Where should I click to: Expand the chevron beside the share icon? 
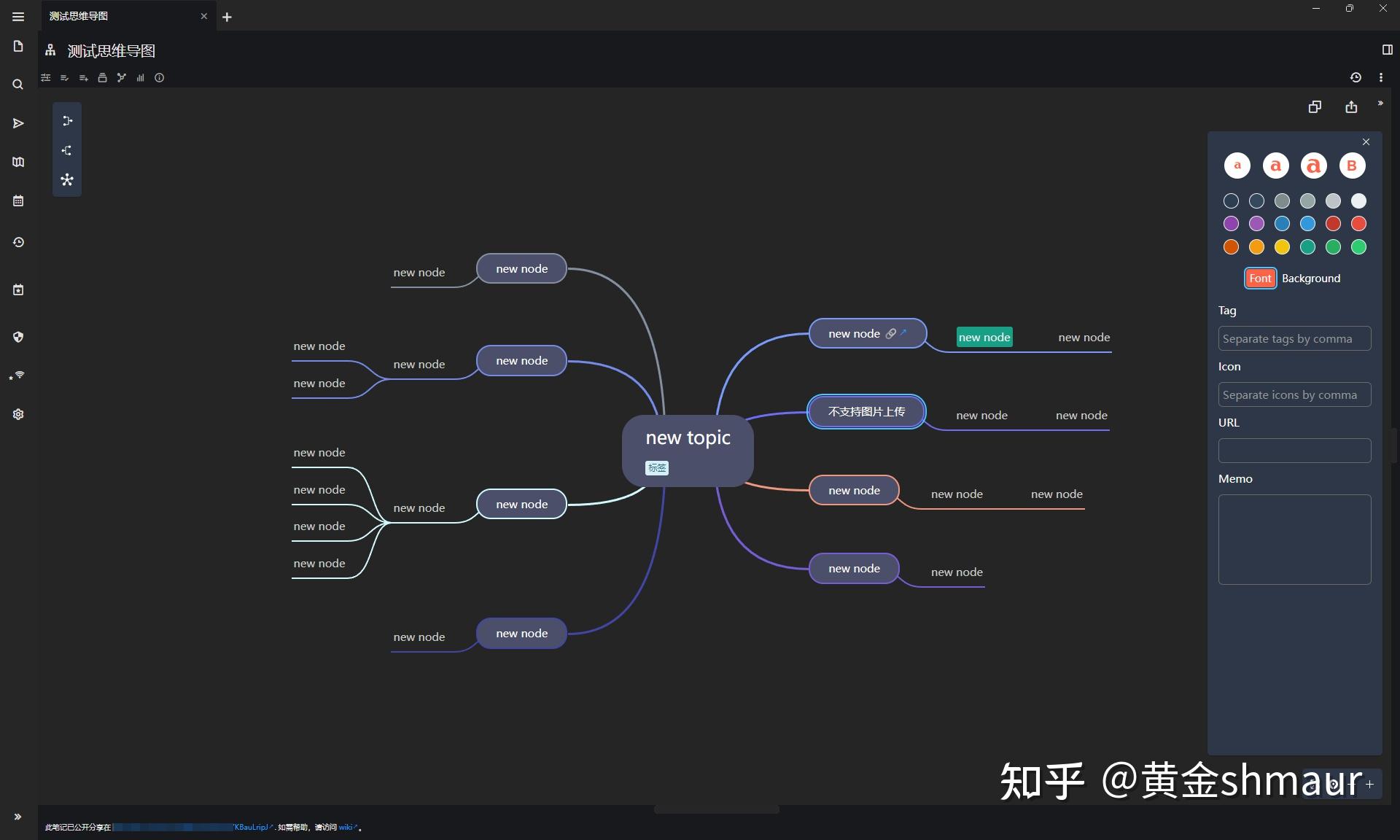click(x=1380, y=104)
